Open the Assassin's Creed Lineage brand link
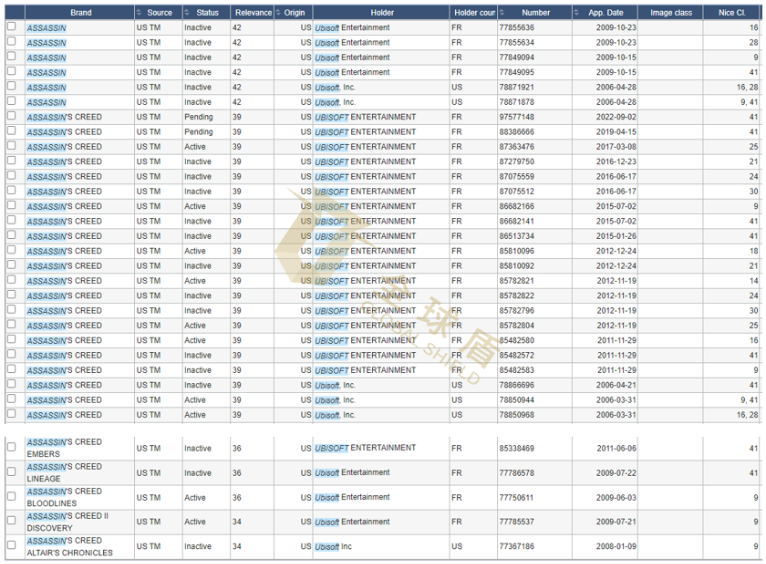 64,473
